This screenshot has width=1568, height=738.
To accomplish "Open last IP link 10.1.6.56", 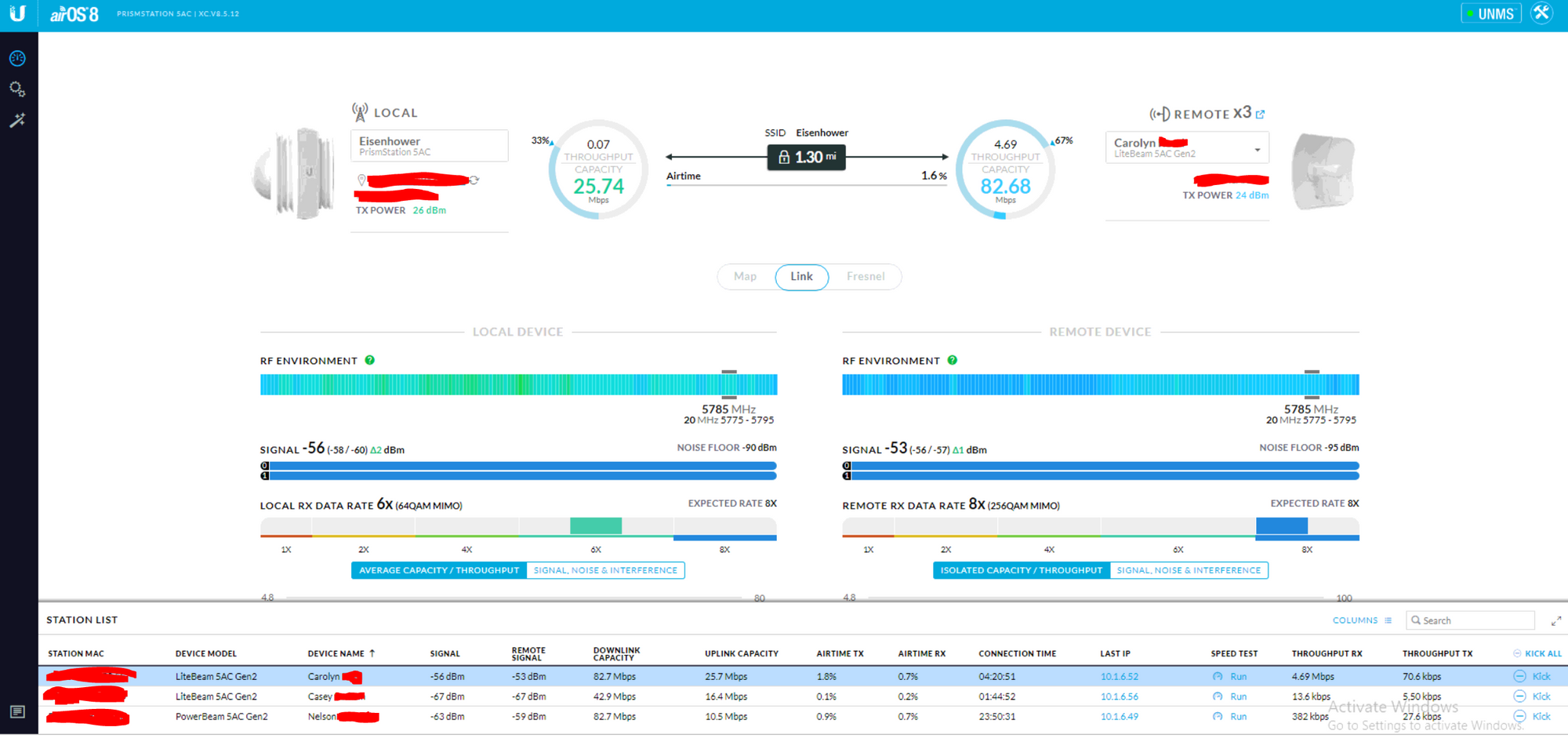I will click(x=1119, y=696).
